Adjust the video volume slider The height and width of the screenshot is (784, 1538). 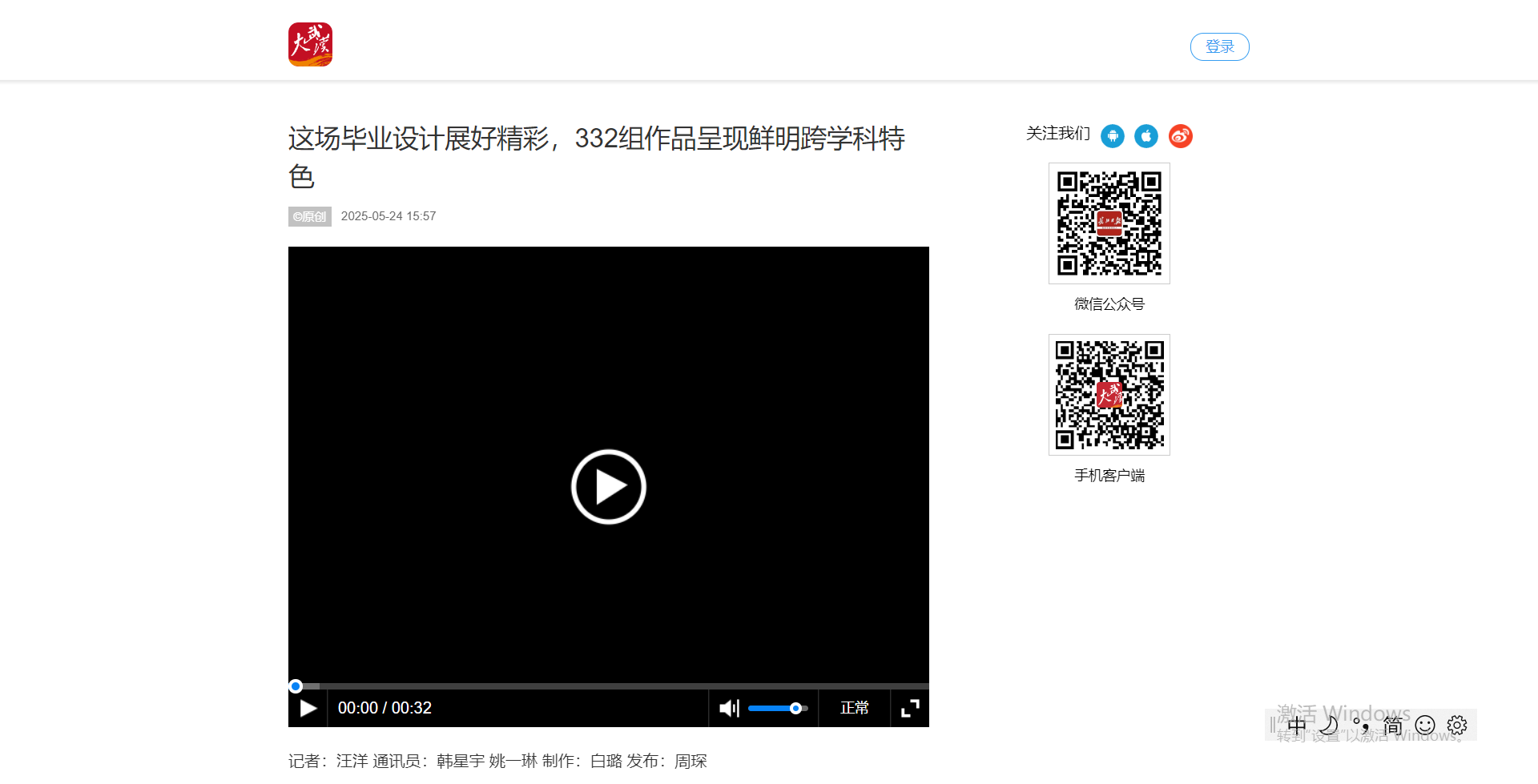778,708
